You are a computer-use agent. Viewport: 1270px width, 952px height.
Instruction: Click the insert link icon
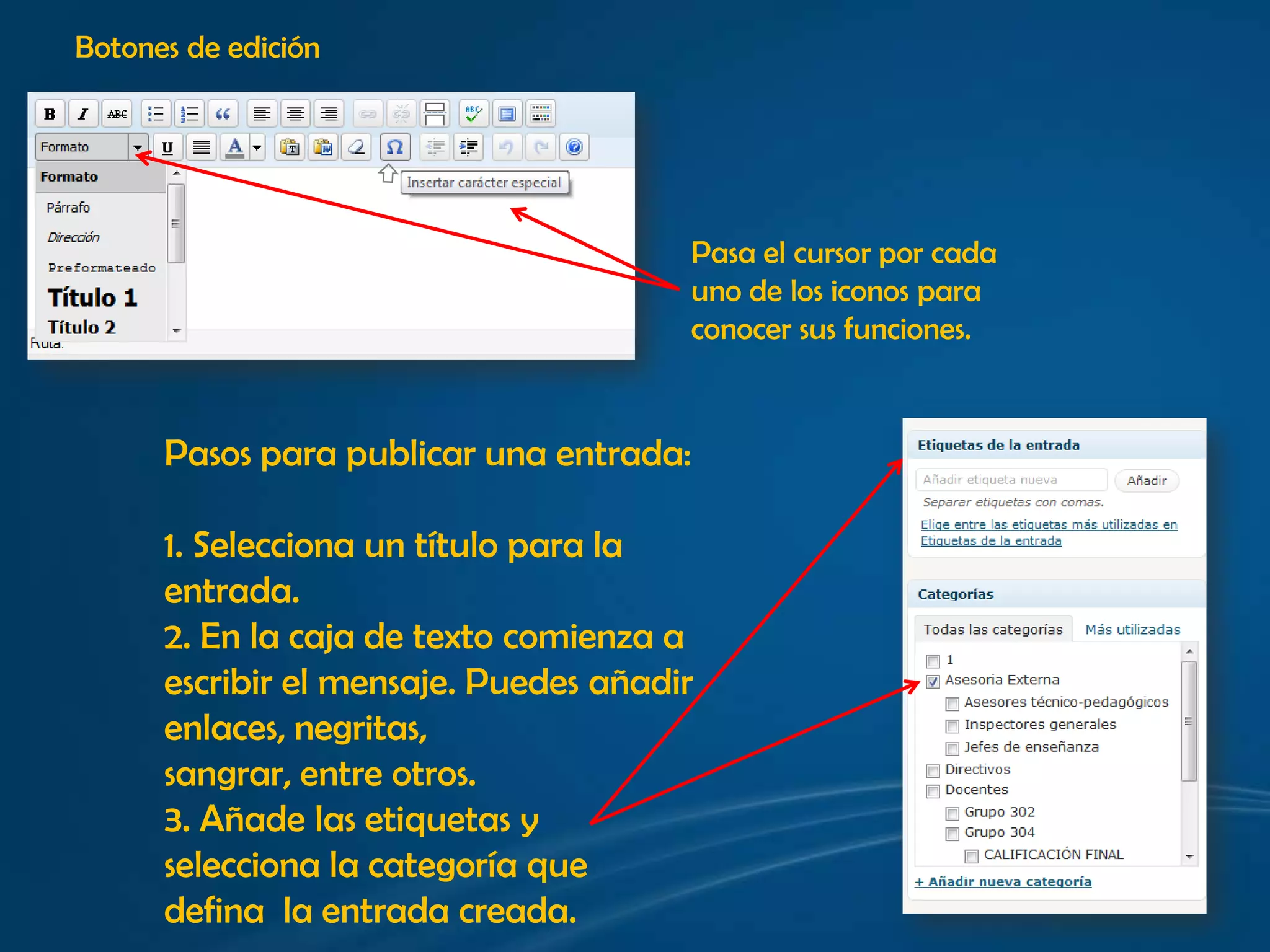[368, 114]
